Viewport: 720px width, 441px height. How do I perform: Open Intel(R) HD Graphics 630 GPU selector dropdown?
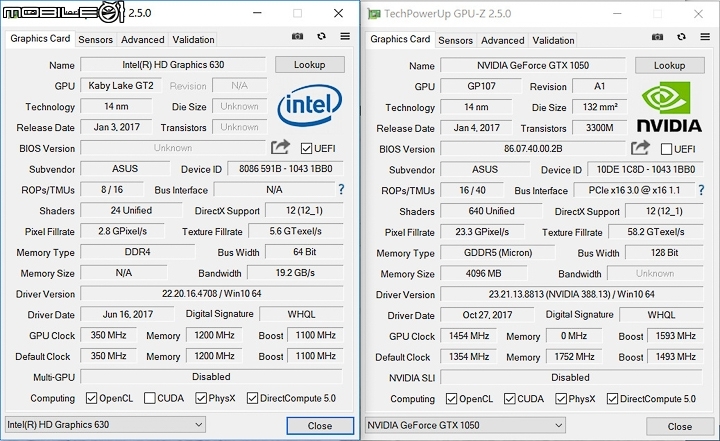click(105, 425)
